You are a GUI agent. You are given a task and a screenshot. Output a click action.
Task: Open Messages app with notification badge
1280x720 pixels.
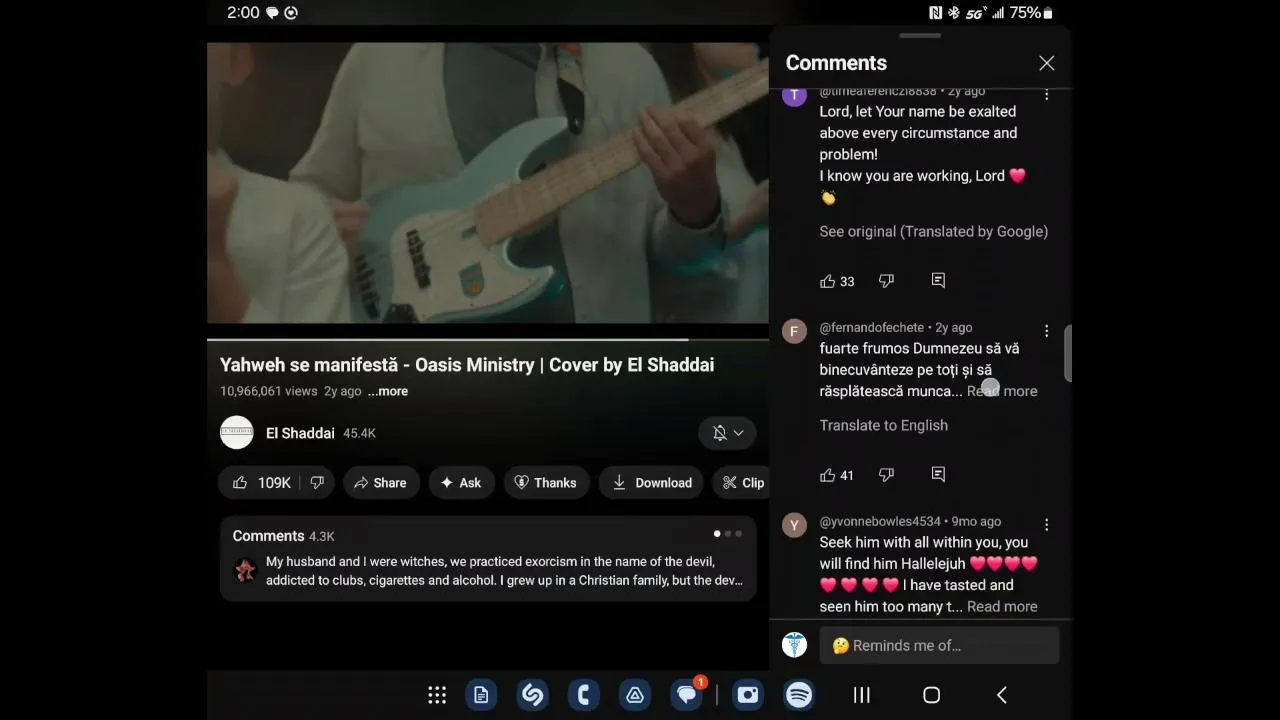tap(687, 695)
